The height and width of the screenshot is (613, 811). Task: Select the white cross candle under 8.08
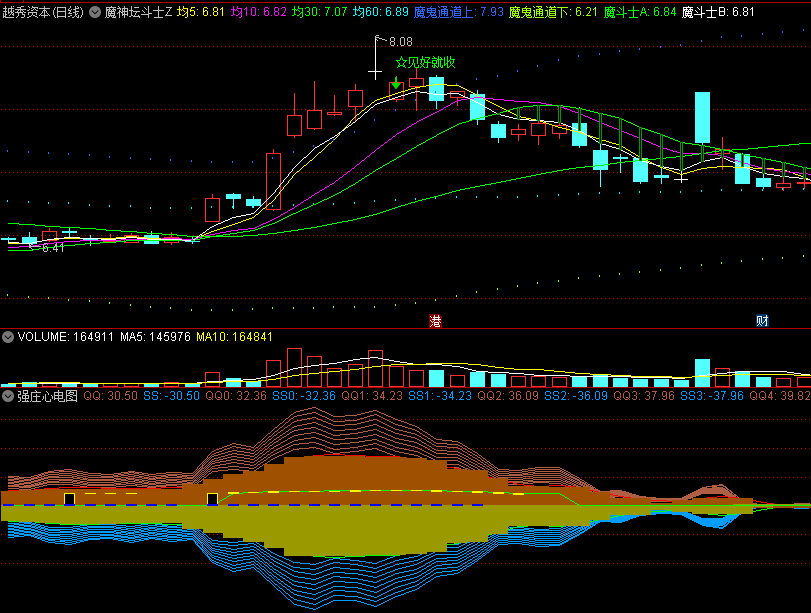[375, 58]
